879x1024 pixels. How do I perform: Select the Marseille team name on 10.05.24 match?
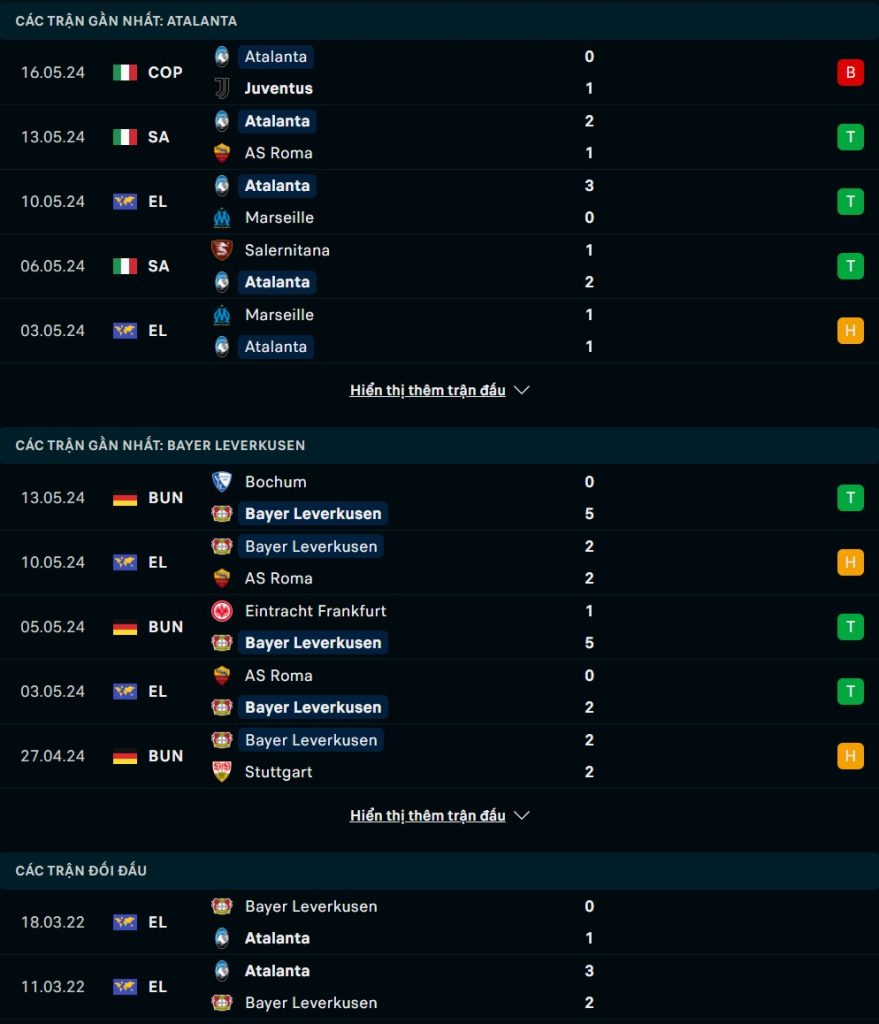279,217
